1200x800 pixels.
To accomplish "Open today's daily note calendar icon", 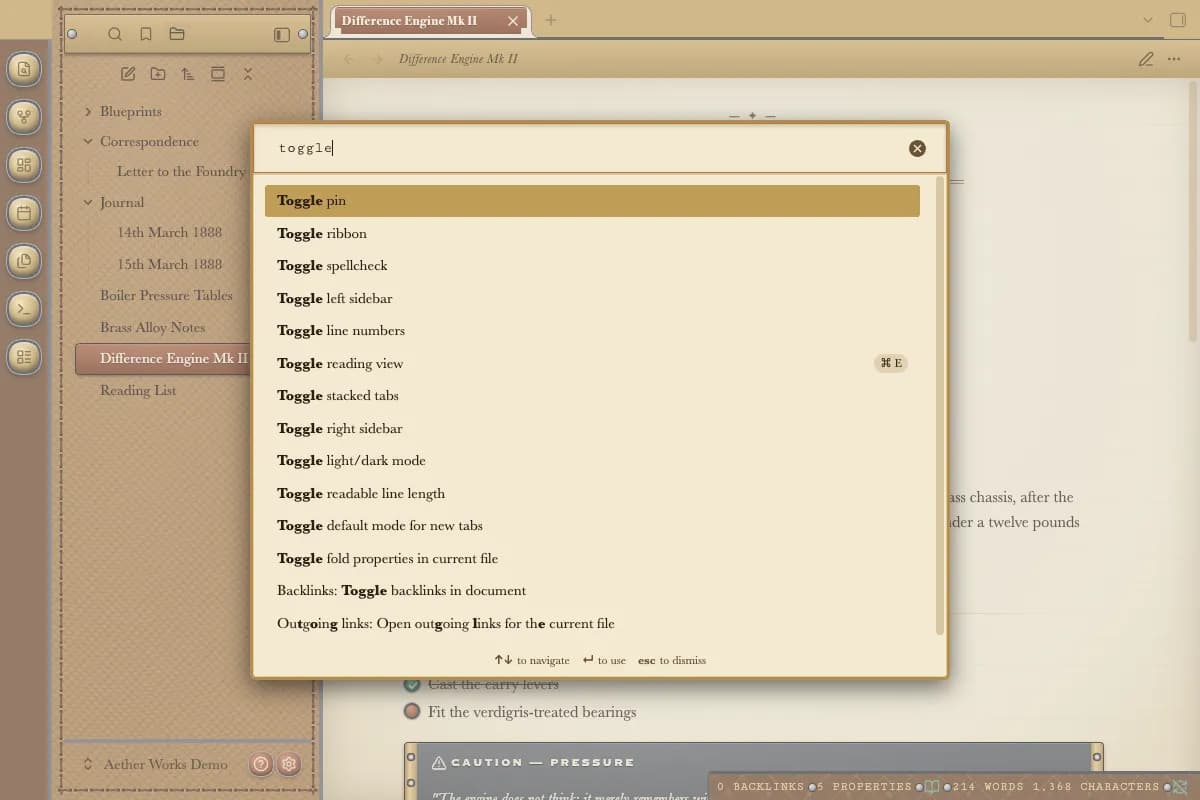I will pyautogui.click(x=25, y=213).
